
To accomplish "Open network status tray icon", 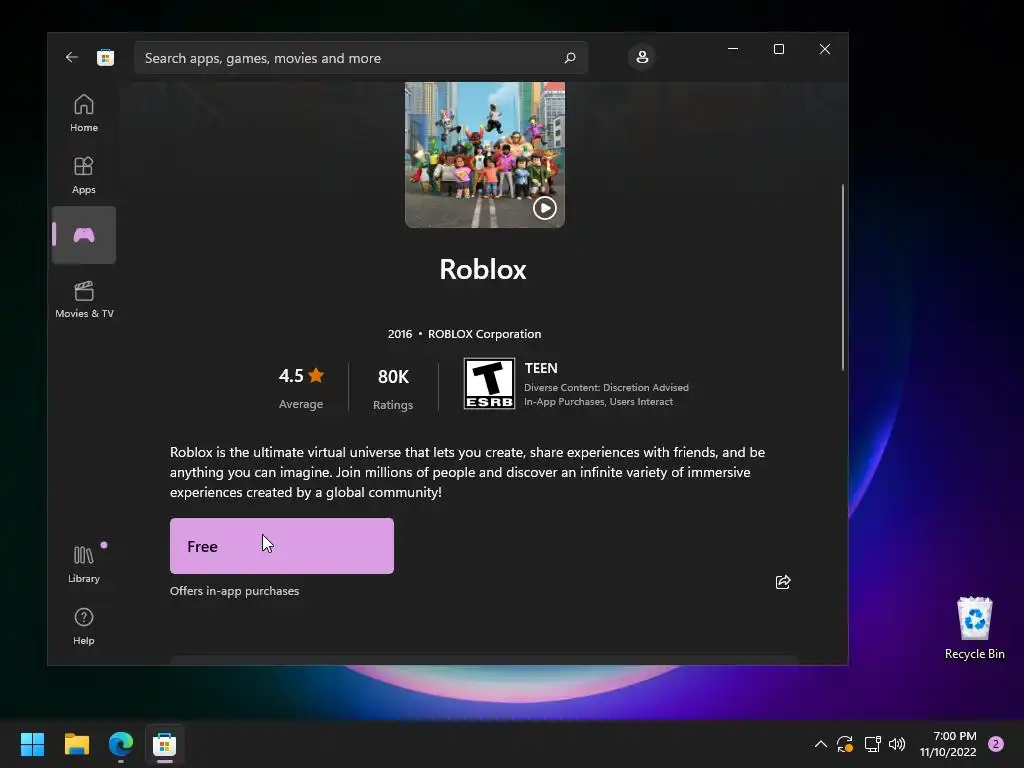I will pyautogui.click(x=872, y=744).
